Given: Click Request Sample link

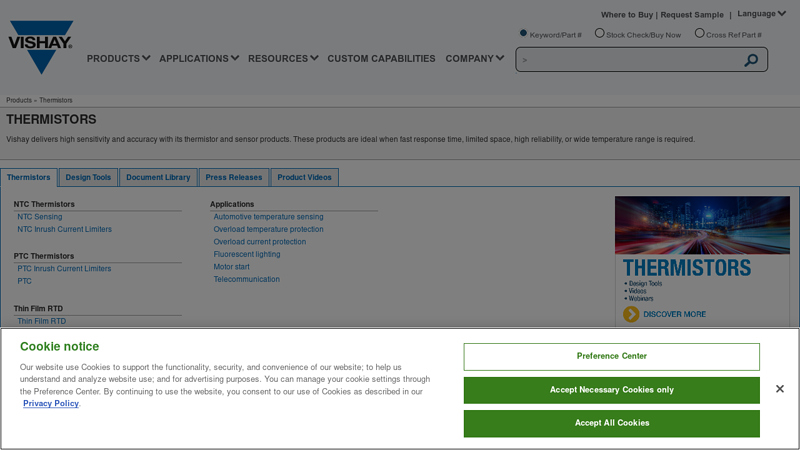Looking at the screenshot, I should (692, 15).
